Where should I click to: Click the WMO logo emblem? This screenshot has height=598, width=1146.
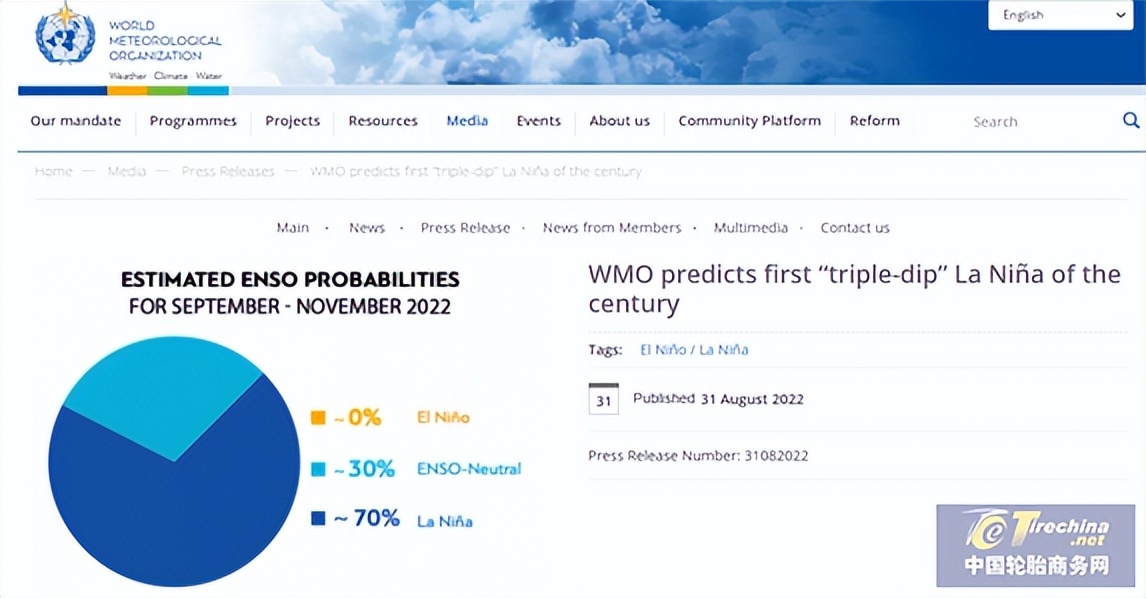click(65, 38)
